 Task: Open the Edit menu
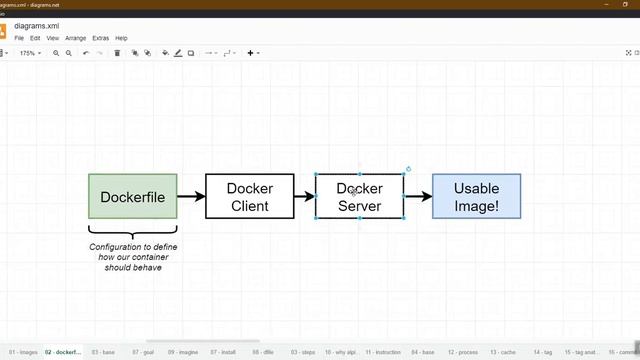(x=35, y=38)
